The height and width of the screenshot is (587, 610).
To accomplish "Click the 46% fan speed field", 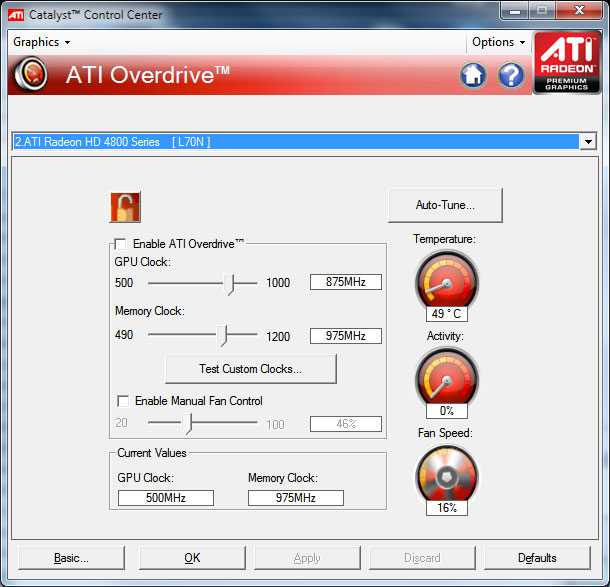I will click(345, 424).
